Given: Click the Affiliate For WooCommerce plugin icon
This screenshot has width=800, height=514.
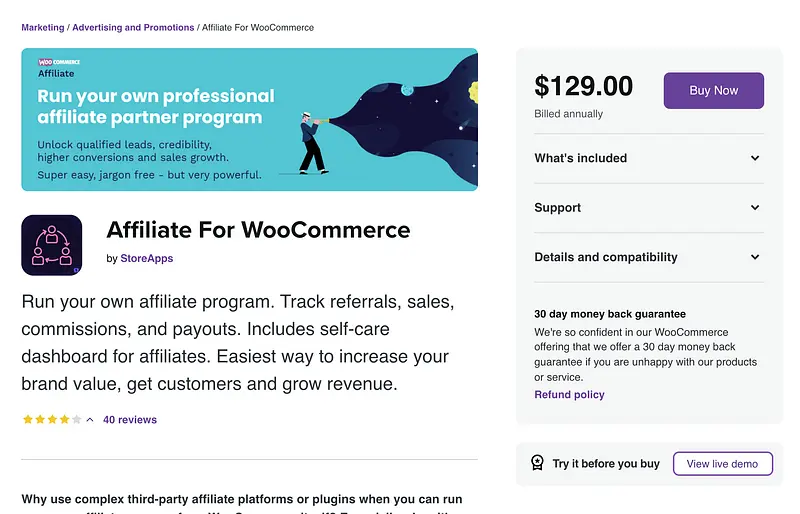Looking at the screenshot, I should click(x=51, y=245).
